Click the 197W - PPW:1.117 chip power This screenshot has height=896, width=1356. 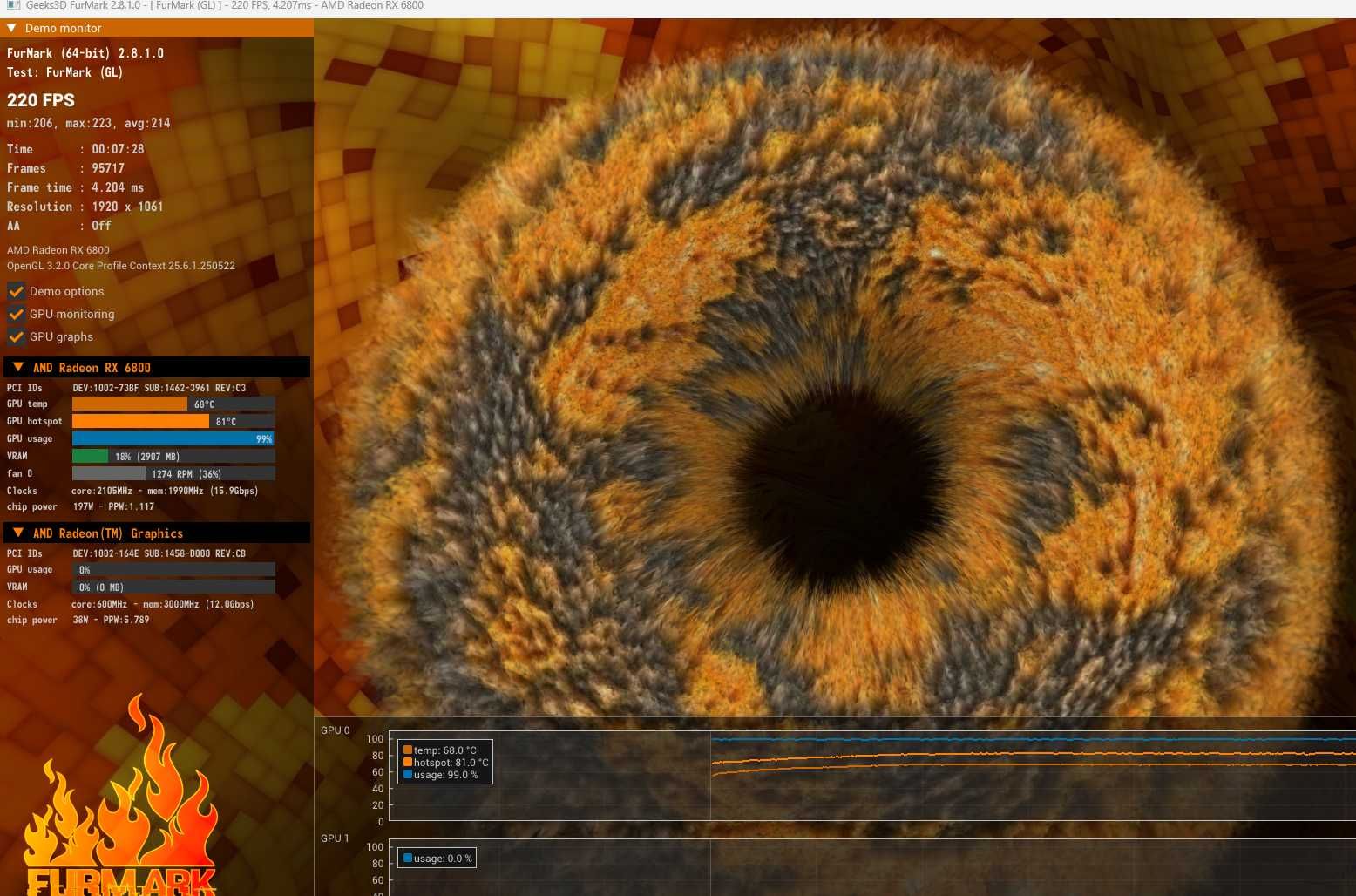[x=113, y=506]
